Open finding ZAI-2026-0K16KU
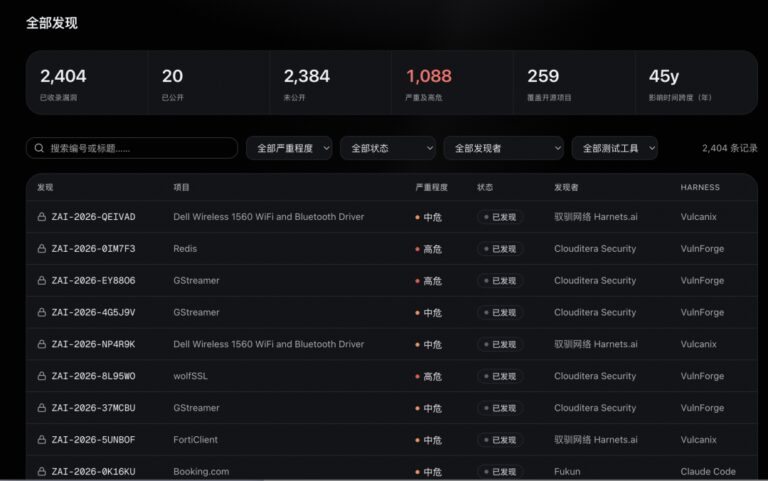768x481 pixels. click(x=94, y=472)
